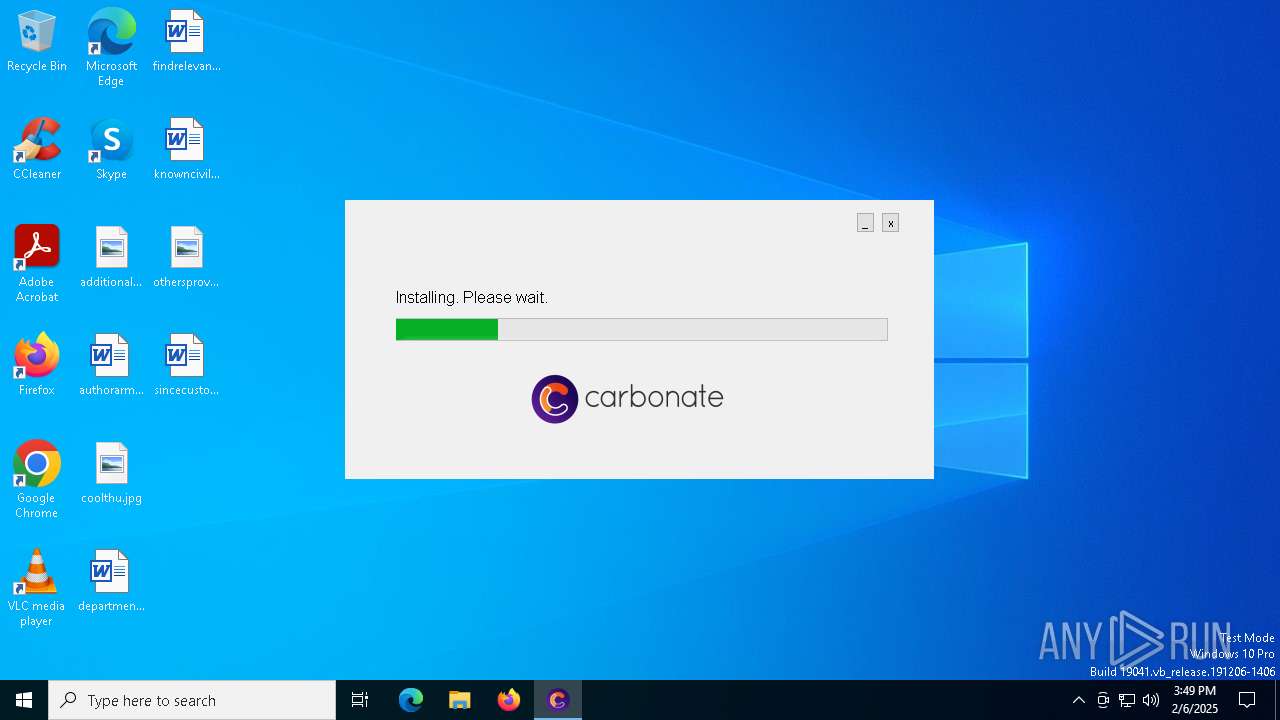Select the departmen... Word document icon
Screen dimensions: 1280x720
coord(111,582)
